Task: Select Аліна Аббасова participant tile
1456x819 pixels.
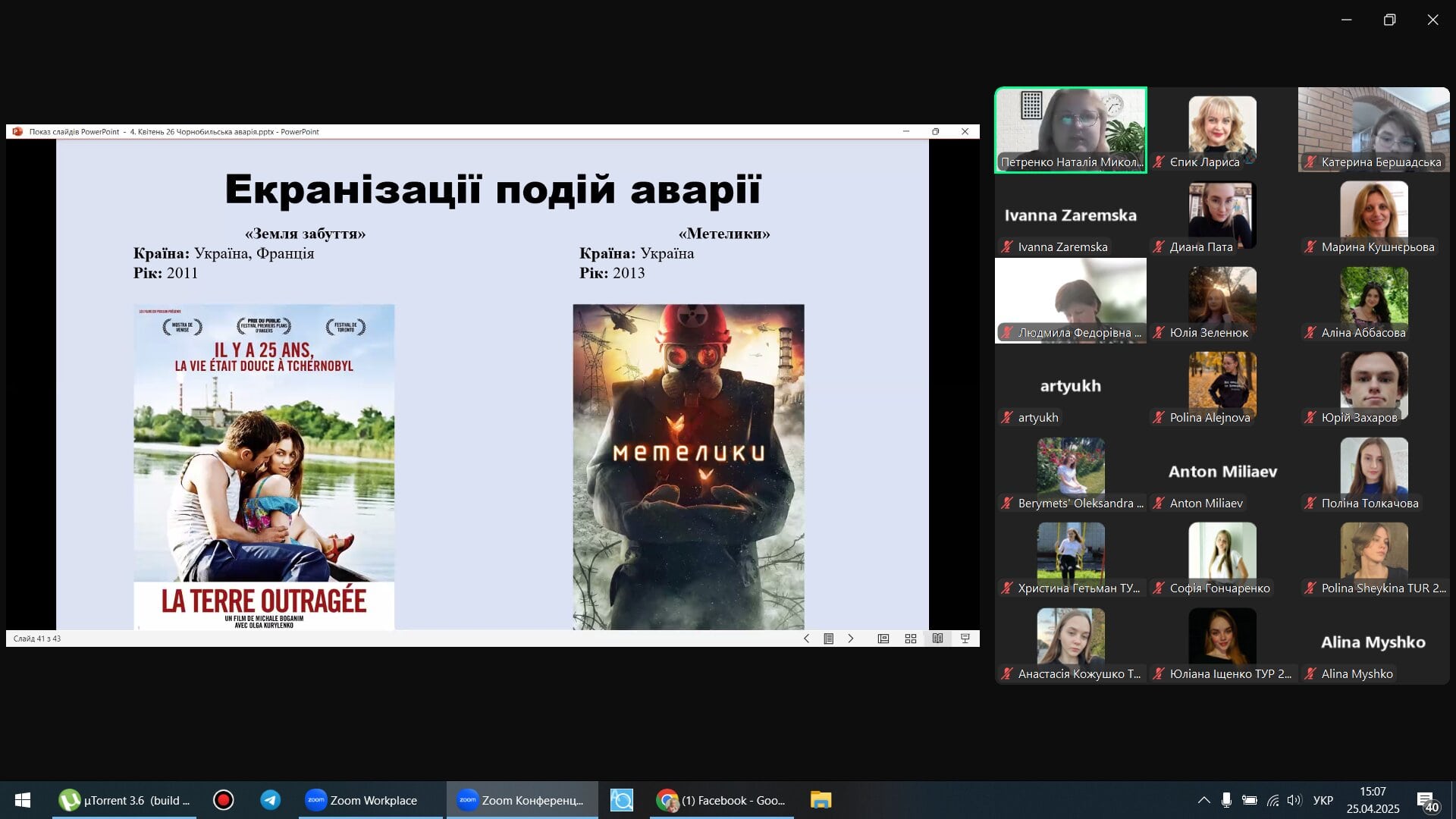Action: point(1374,300)
